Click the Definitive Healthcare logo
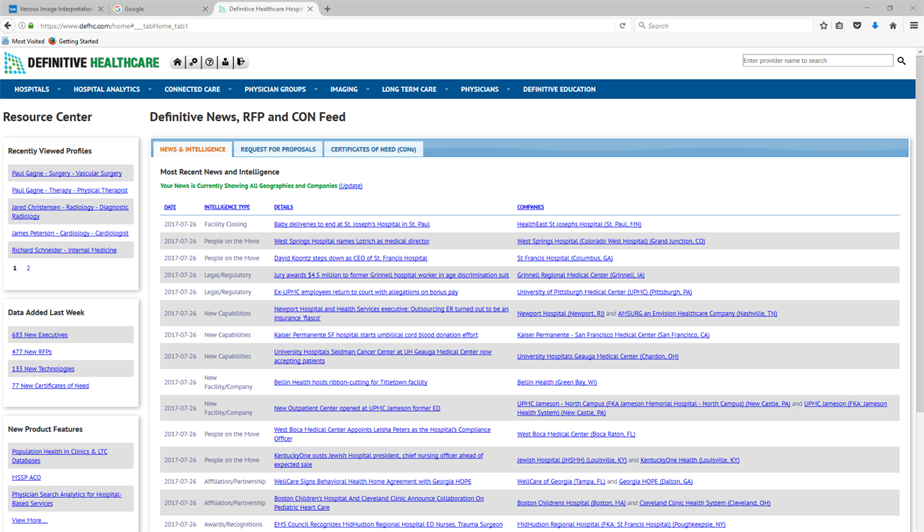 tap(82, 62)
